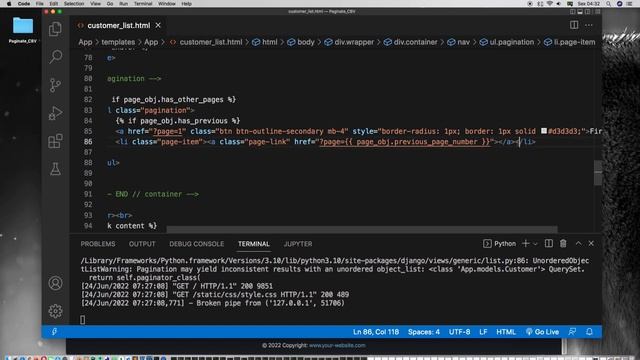Click line number 86 in gutter
Screen dimensions: 640x360
tap(88, 142)
